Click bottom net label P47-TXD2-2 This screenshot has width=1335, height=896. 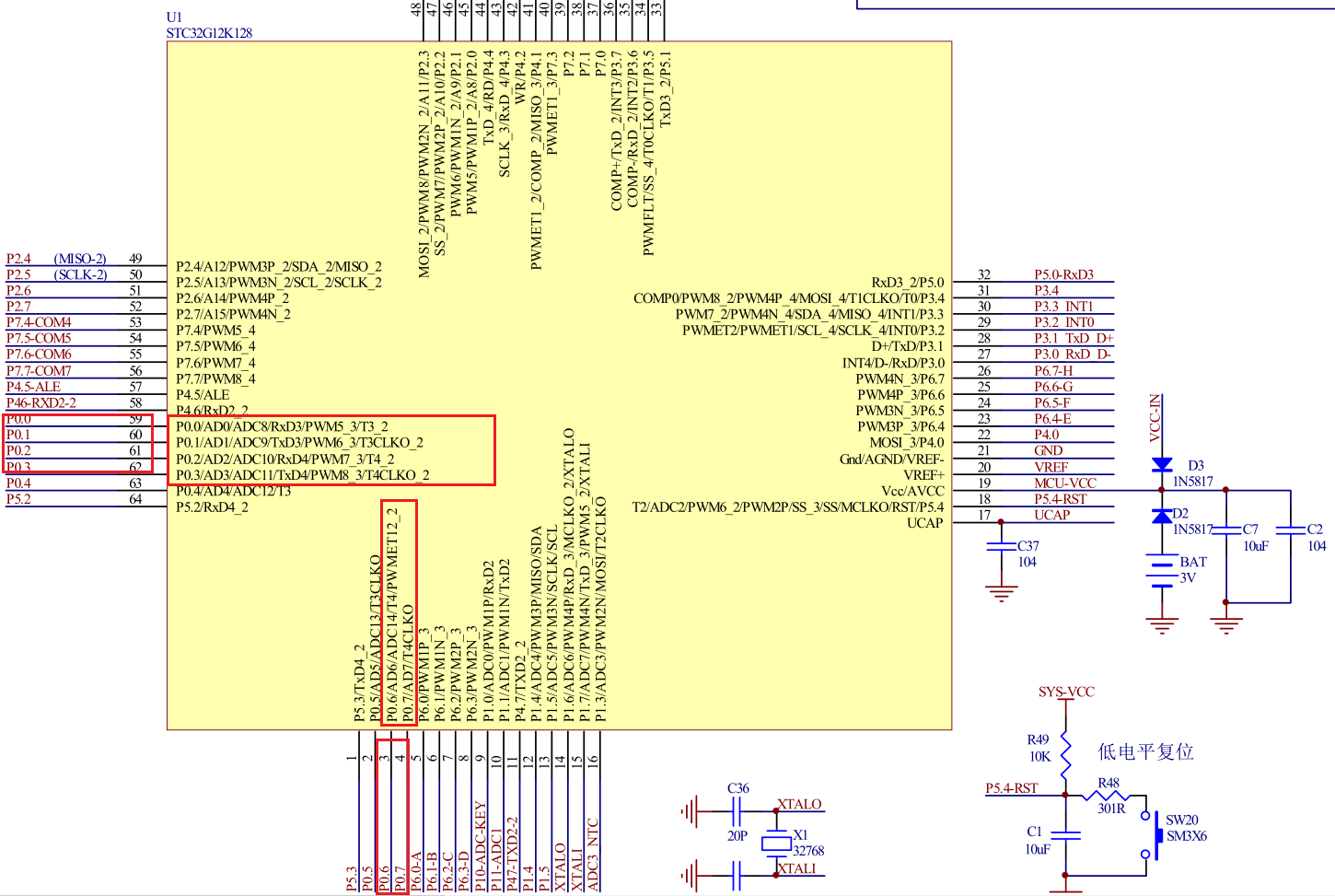tap(512, 853)
